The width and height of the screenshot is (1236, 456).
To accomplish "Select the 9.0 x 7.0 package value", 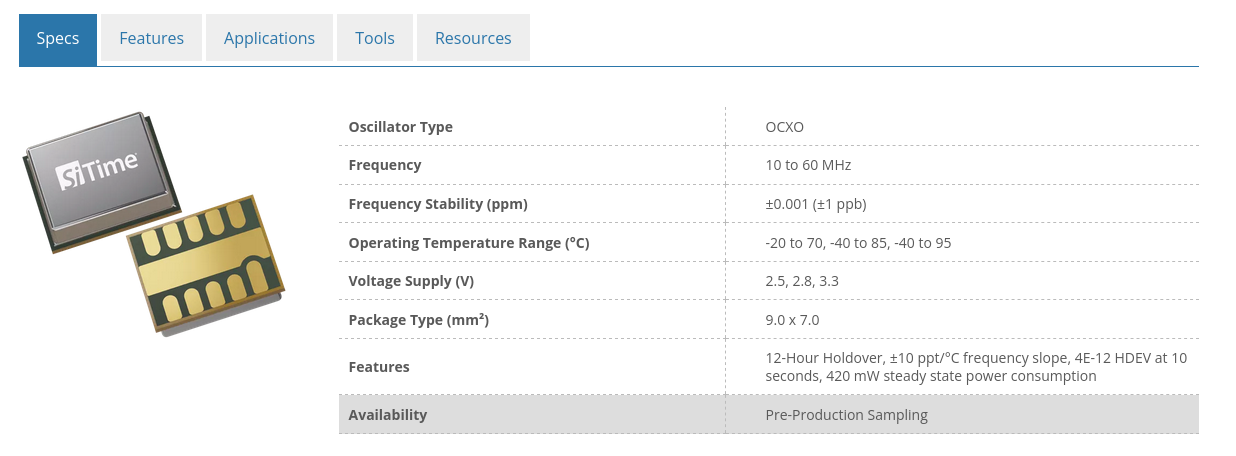I will pos(792,320).
